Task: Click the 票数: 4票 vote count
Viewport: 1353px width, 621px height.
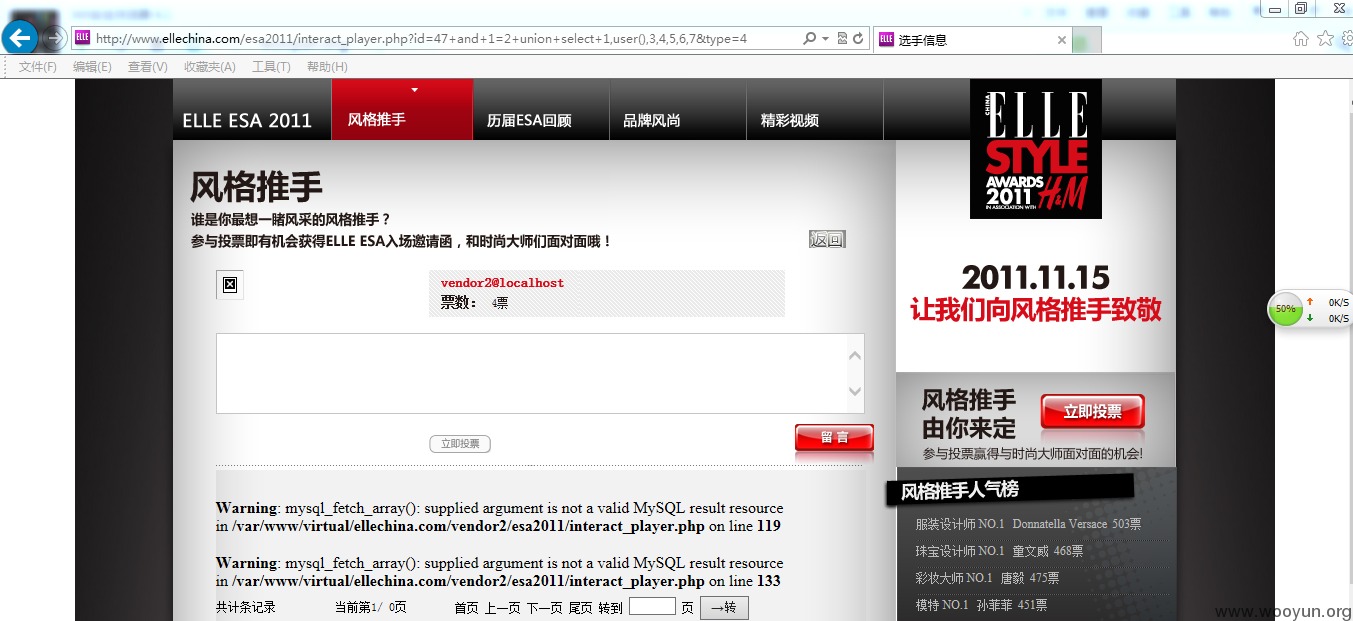Action: click(x=474, y=302)
